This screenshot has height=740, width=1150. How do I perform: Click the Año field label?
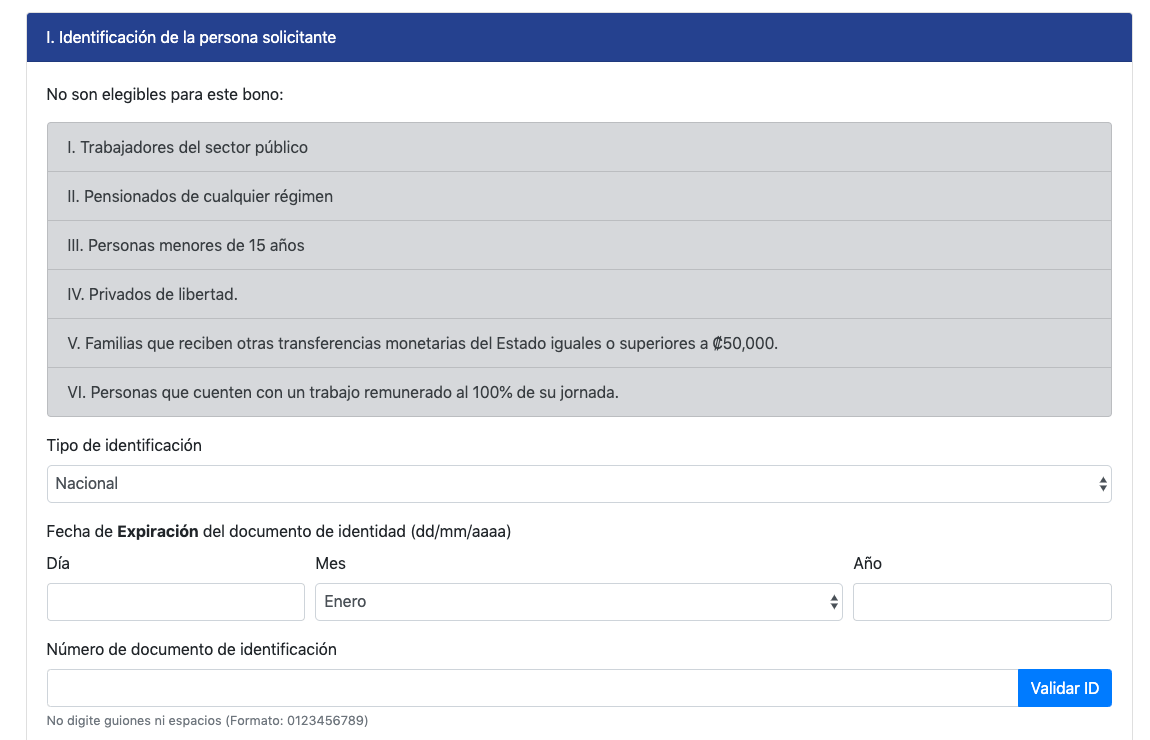pos(867,564)
